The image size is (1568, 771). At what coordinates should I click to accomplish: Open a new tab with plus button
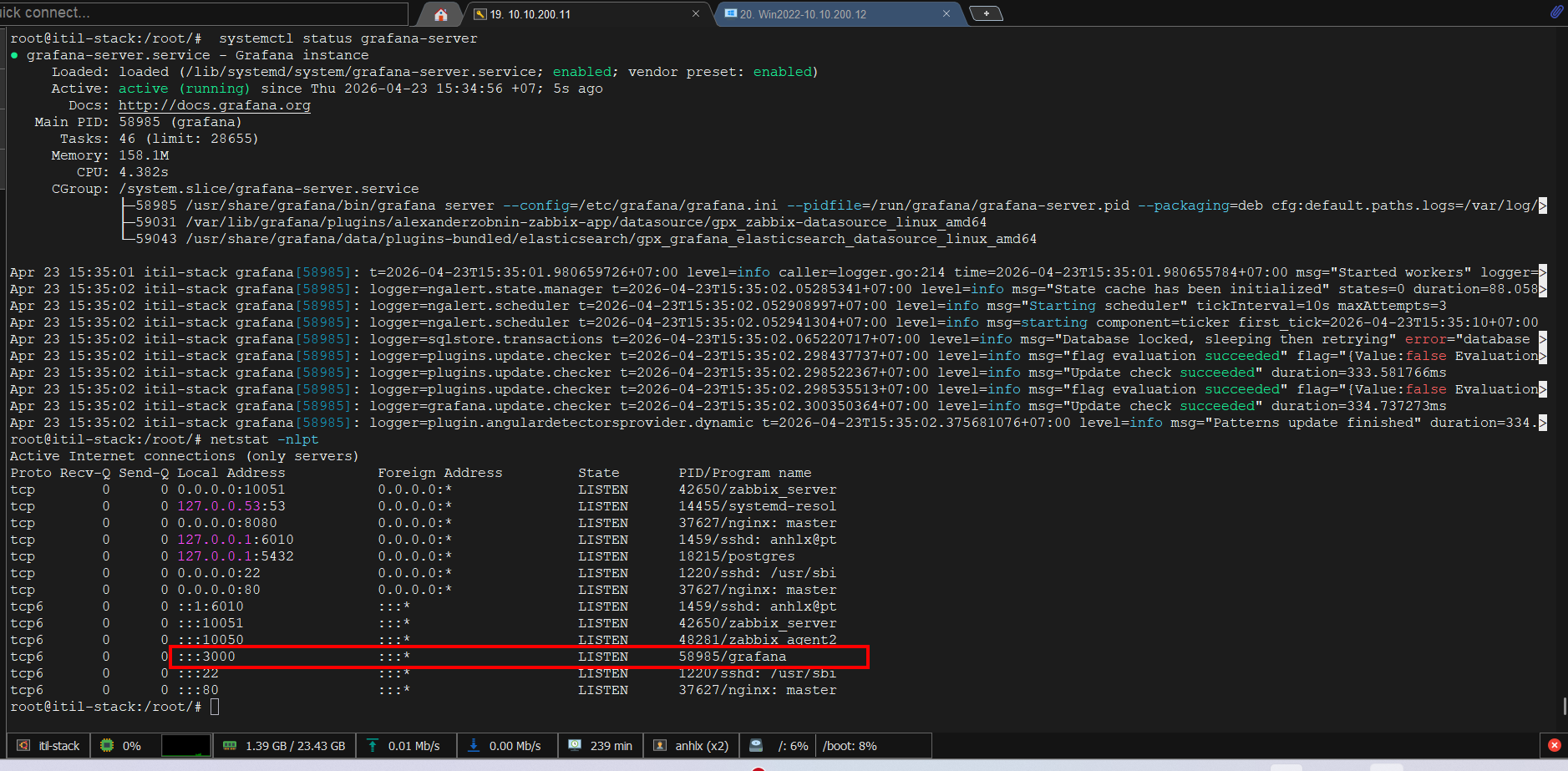(987, 14)
